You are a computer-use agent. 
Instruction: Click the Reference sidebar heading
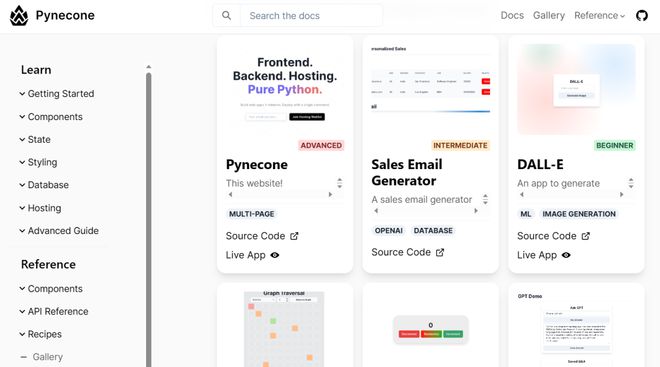48,264
